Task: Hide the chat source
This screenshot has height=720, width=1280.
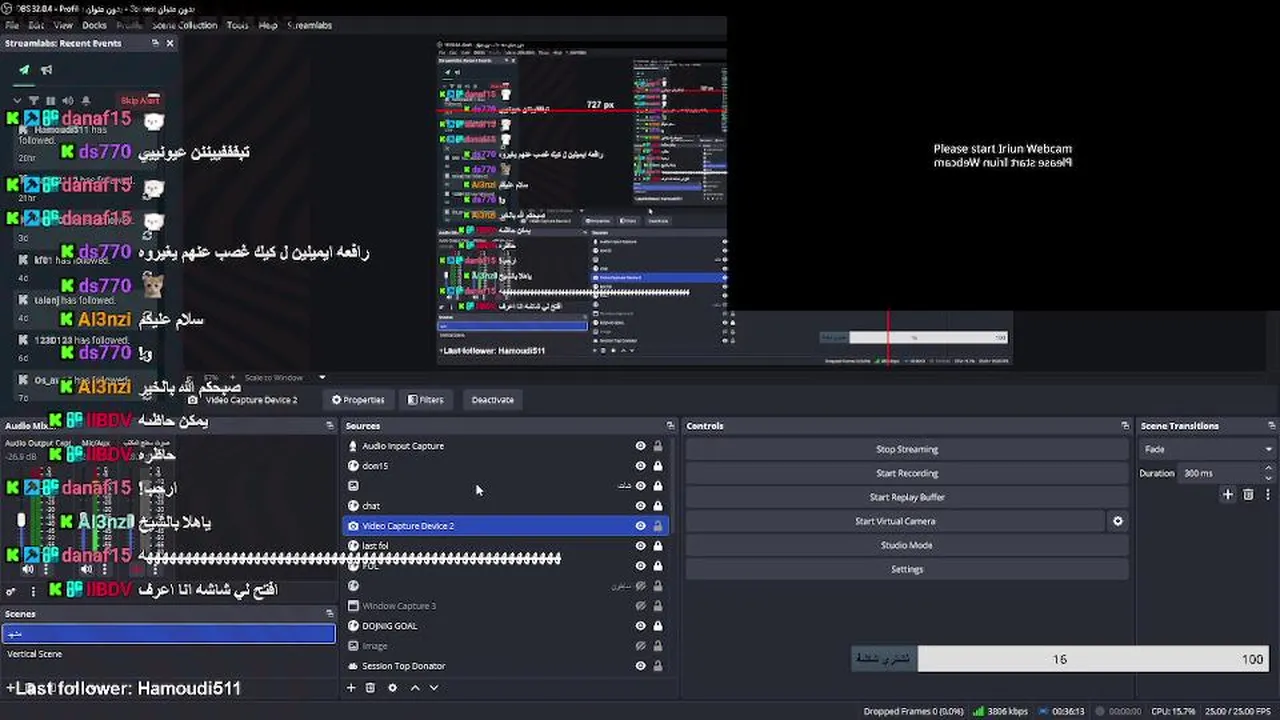Action: (641, 506)
